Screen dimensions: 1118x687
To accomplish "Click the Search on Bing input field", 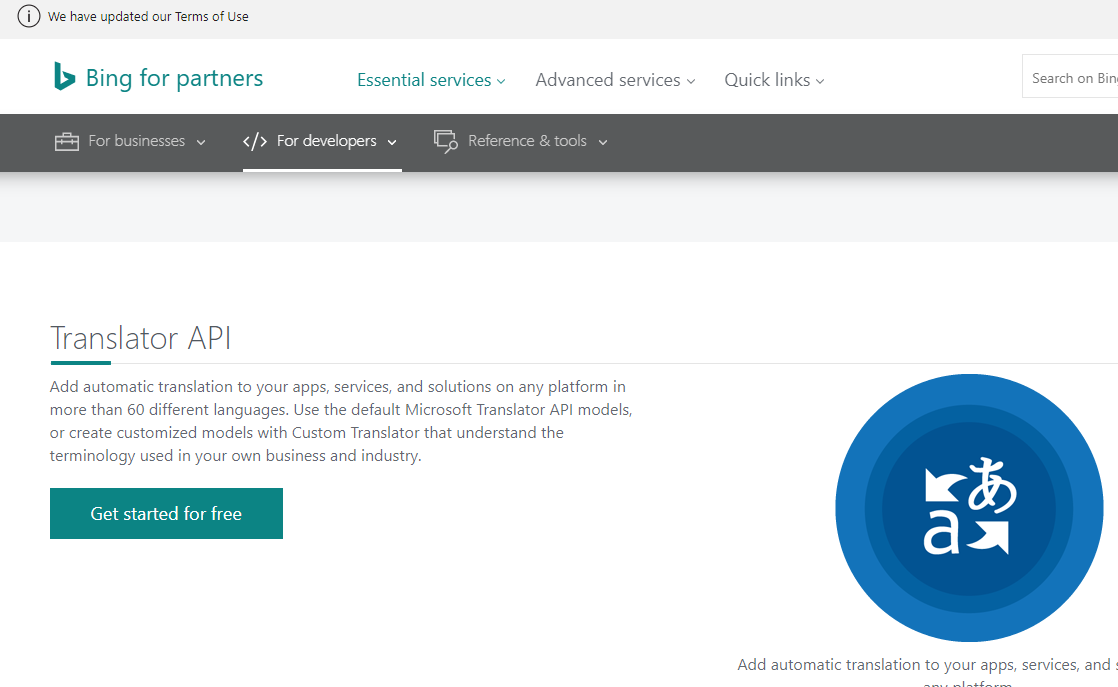I will click(x=1070, y=77).
